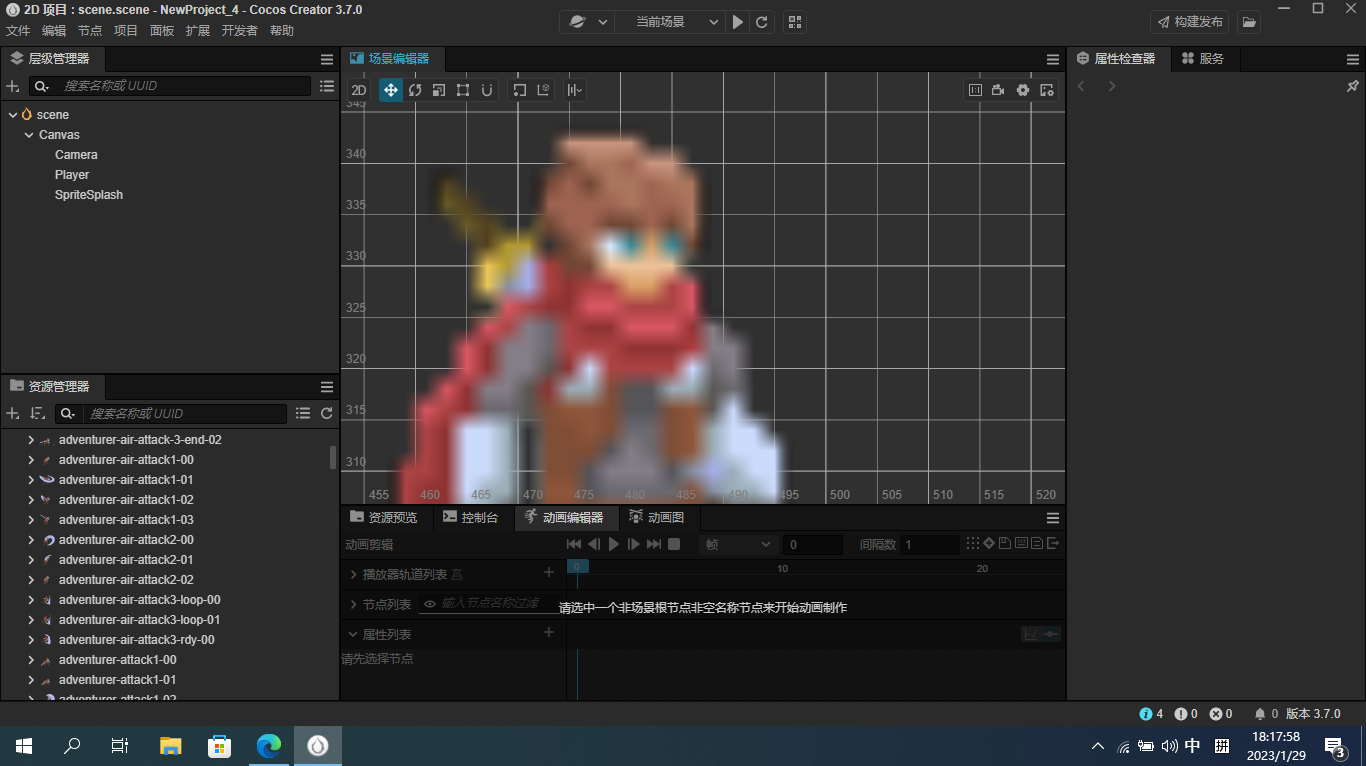1366x766 pixels.
Task: Refresh the asset manager list
Action: tap(327, 413)
